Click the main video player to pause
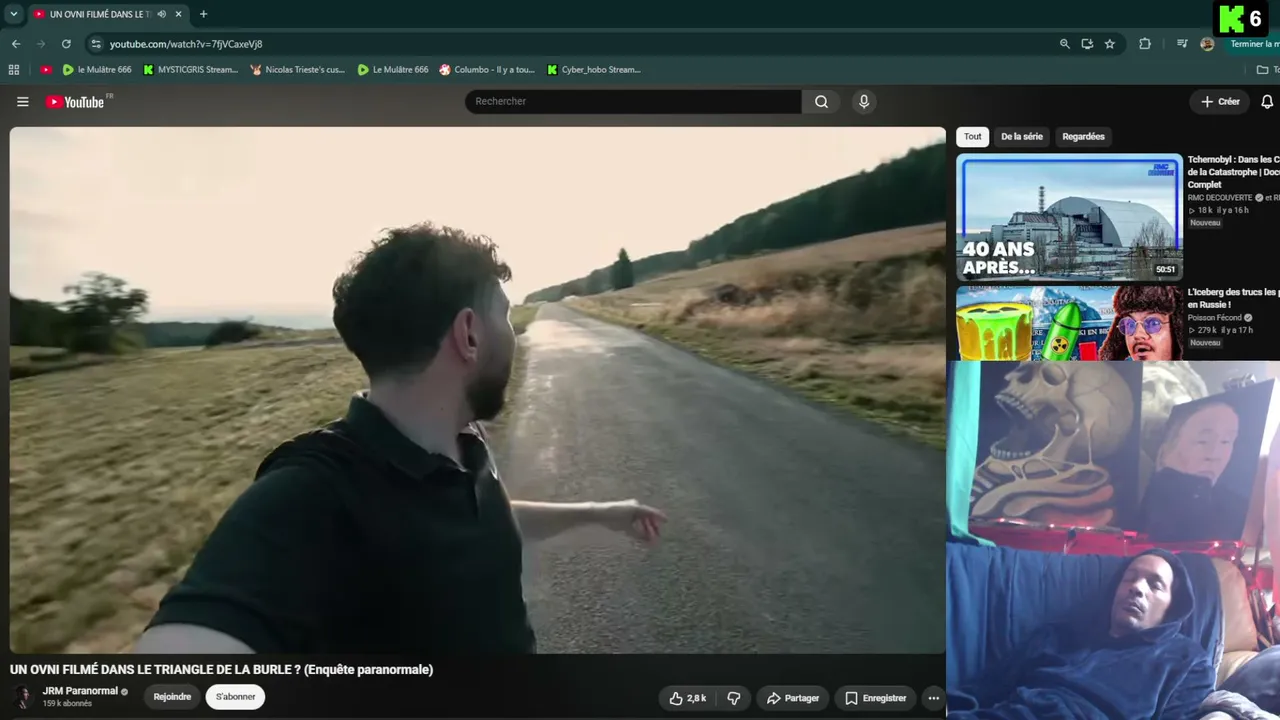 point(477,390)
